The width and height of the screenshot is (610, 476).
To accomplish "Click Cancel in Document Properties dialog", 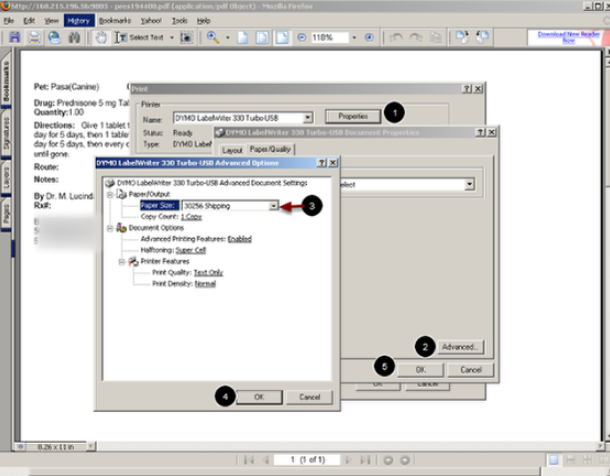I will [470, 370].
